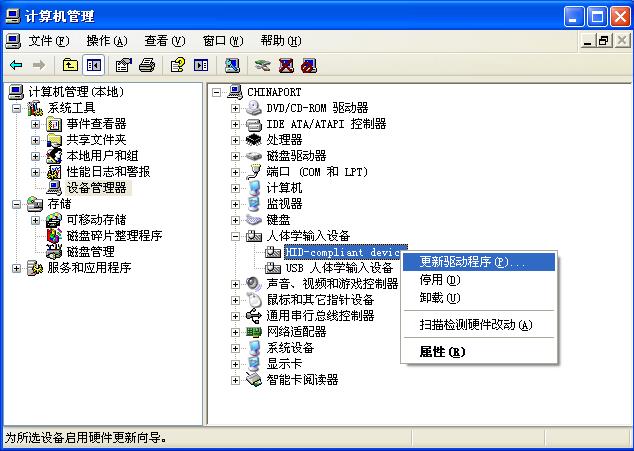This screenshot has width=634, height=451.
Task: Click the Scan for hardware changes toolbar icon
Action: 232,65
